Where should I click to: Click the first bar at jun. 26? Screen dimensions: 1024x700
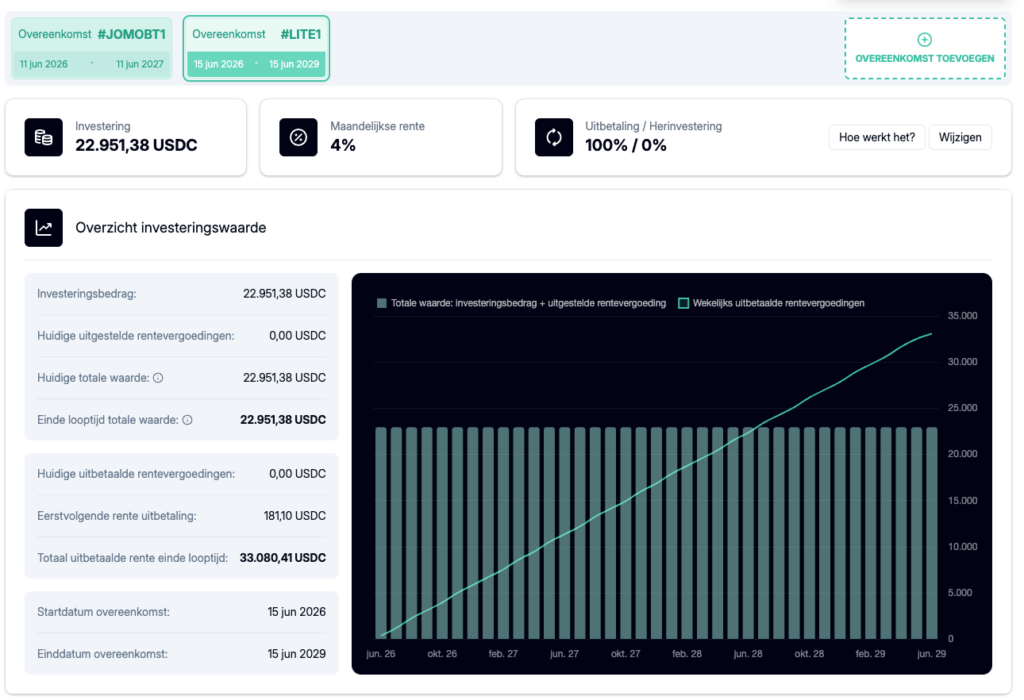point(381,533)
